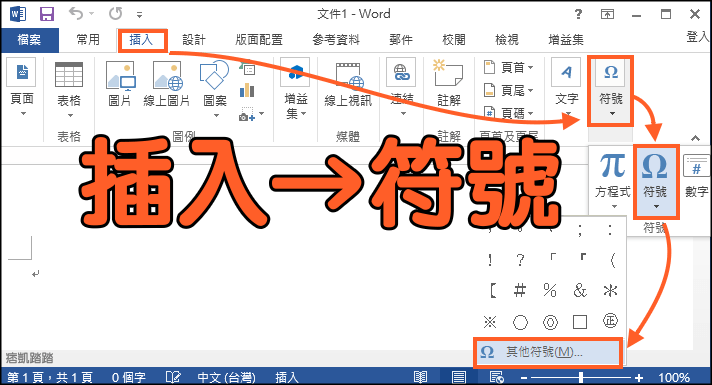Click the 符號 Omega symbol button

click(x=655, y=182)
